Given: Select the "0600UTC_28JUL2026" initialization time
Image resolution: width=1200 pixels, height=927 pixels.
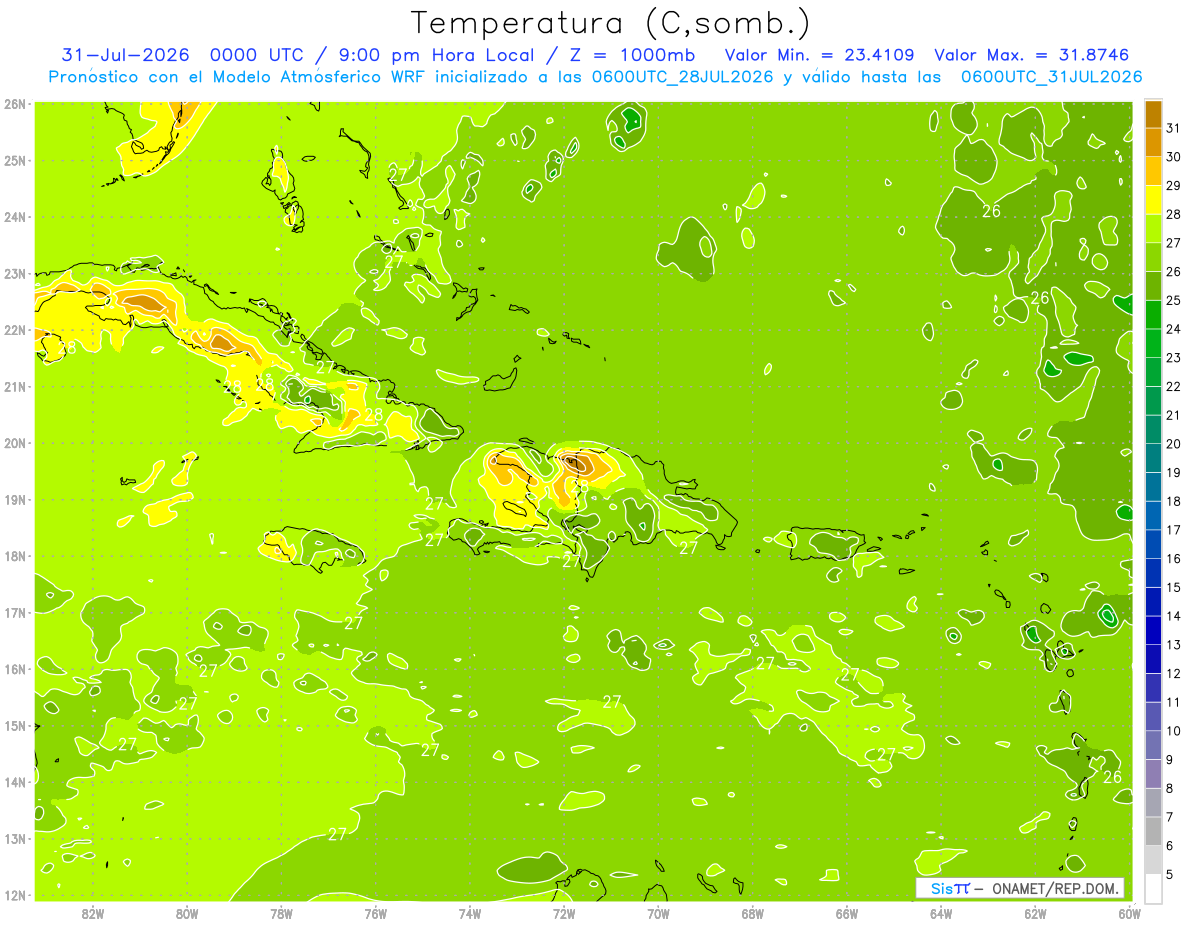Looking at the screenshot, I should coord(681,77).
